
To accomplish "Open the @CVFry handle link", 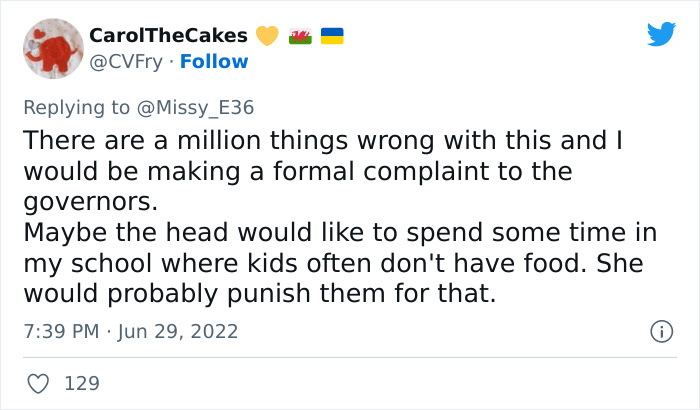I will (125, 62).
